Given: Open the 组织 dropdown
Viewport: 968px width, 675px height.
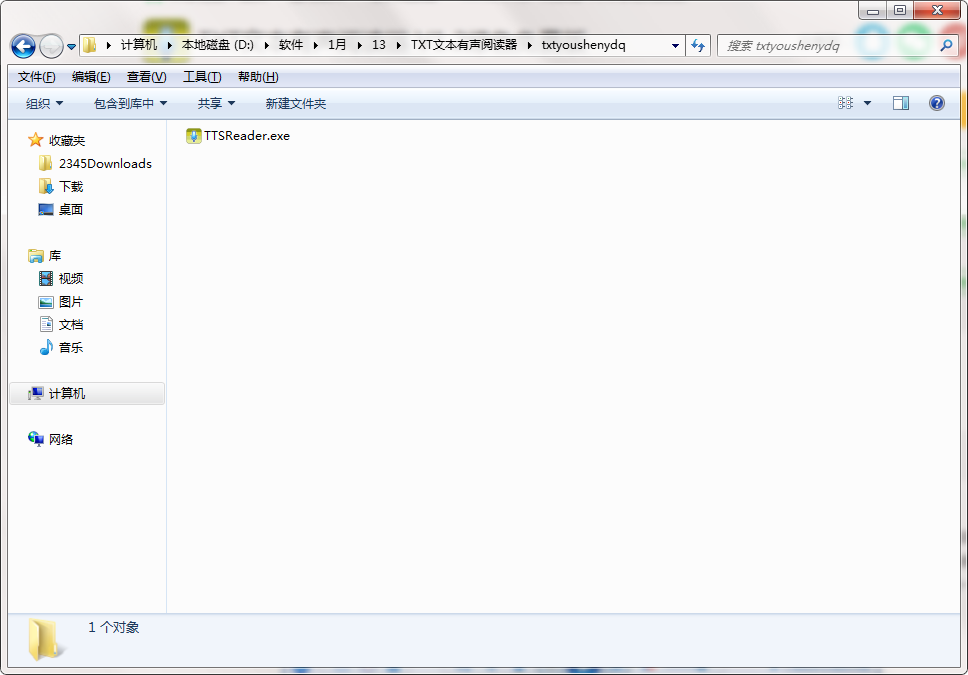Looking at the screenshot, I should click(x=44, y=103).
